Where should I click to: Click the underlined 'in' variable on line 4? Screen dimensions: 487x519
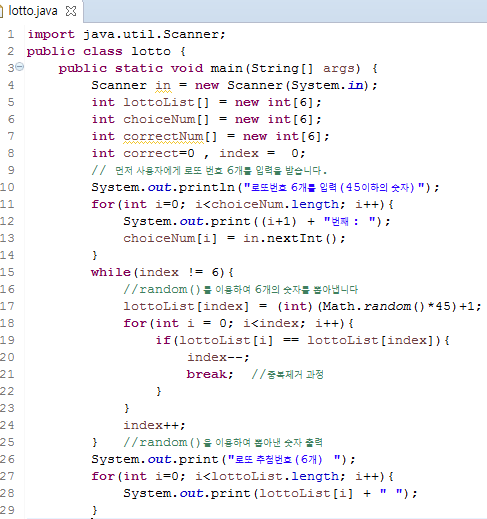click(x=163, y=86)
